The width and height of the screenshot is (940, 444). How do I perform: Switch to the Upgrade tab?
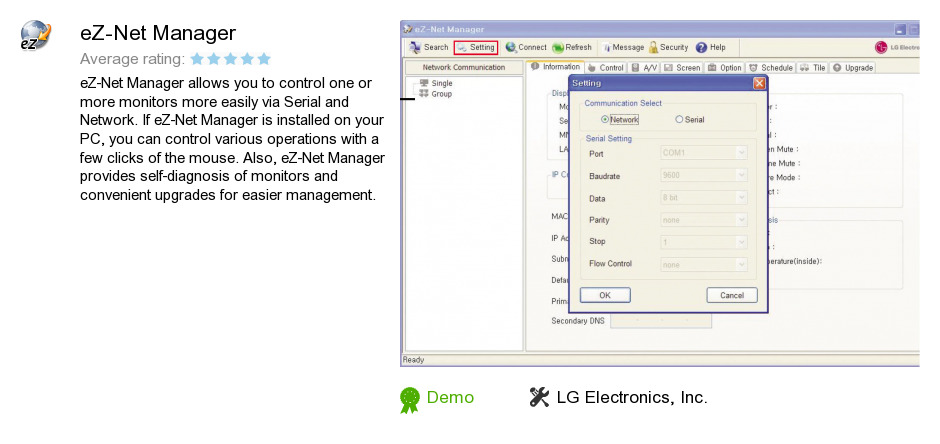pyautogui.click(x=852, y=68)
